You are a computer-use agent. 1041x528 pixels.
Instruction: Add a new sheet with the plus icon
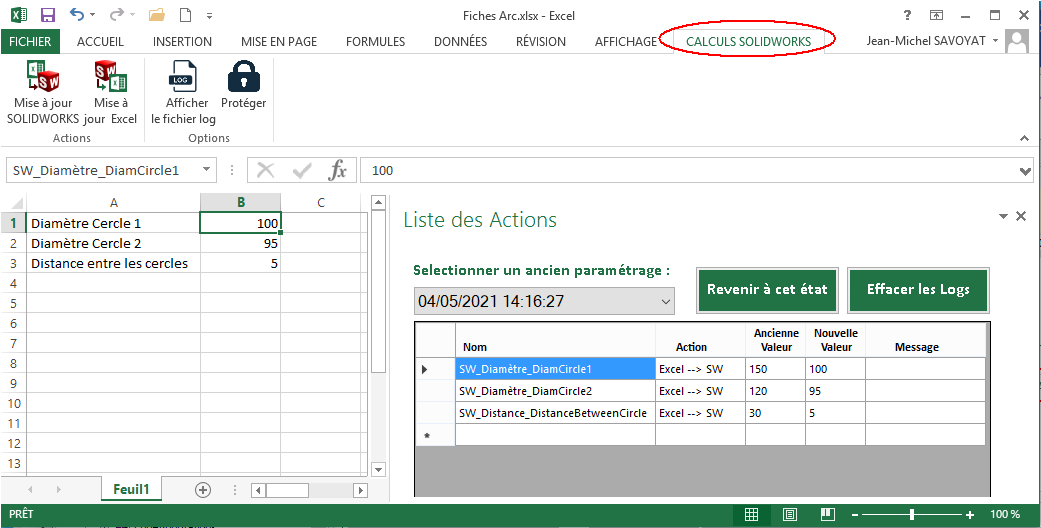point(203,490)
